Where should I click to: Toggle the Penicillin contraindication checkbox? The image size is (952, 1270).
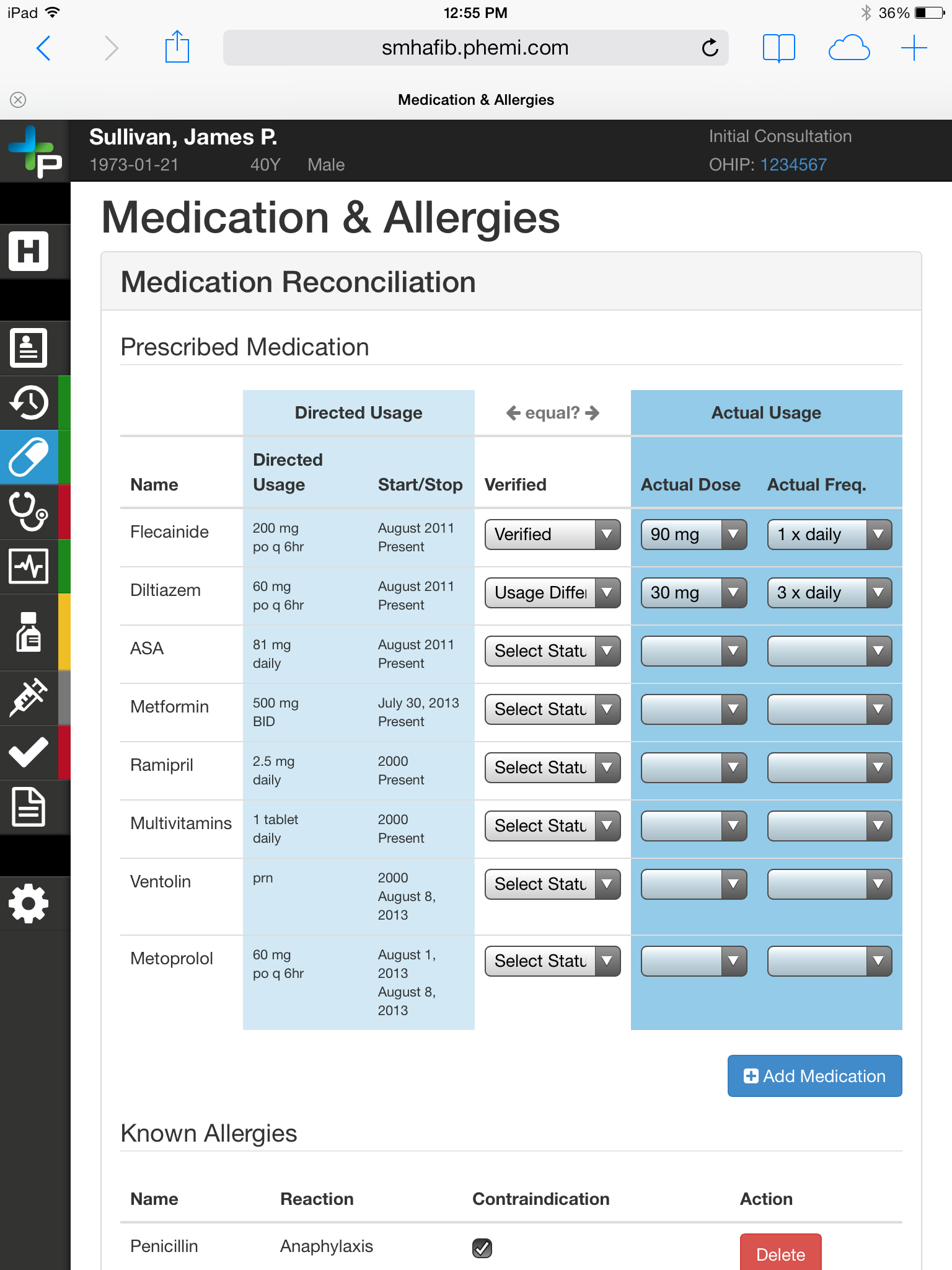point(482,1248)
